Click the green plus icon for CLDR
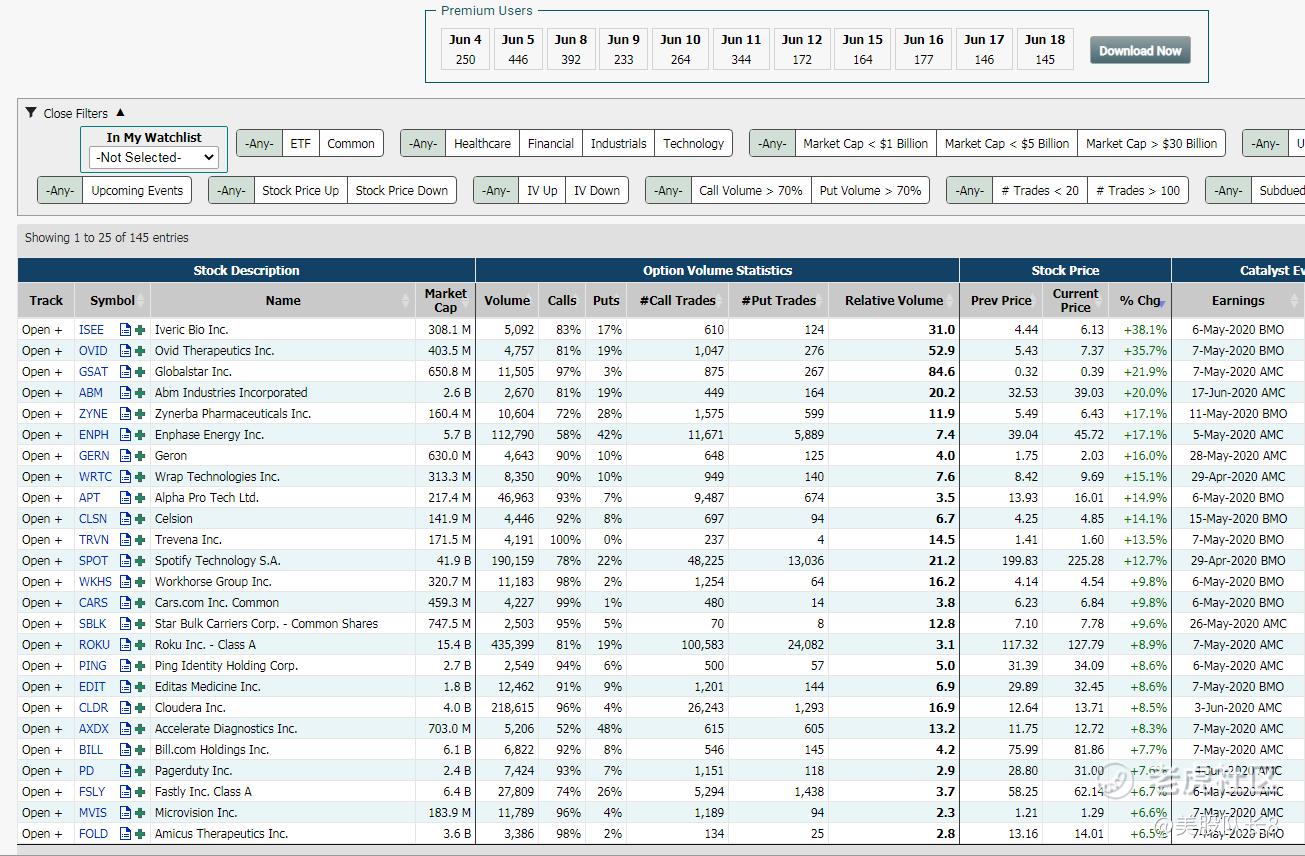The image size is (1305, 856). (140, 708)
